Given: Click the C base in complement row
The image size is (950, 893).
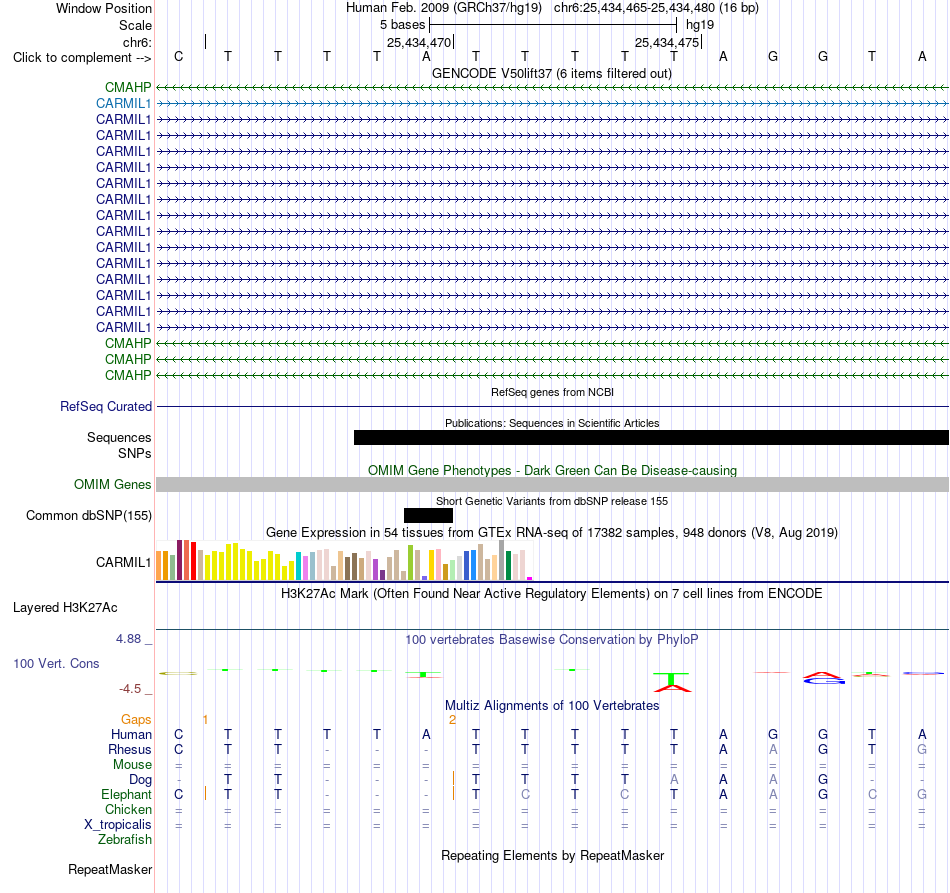Looking at the screenshot, I should click(x=178, y=56).
